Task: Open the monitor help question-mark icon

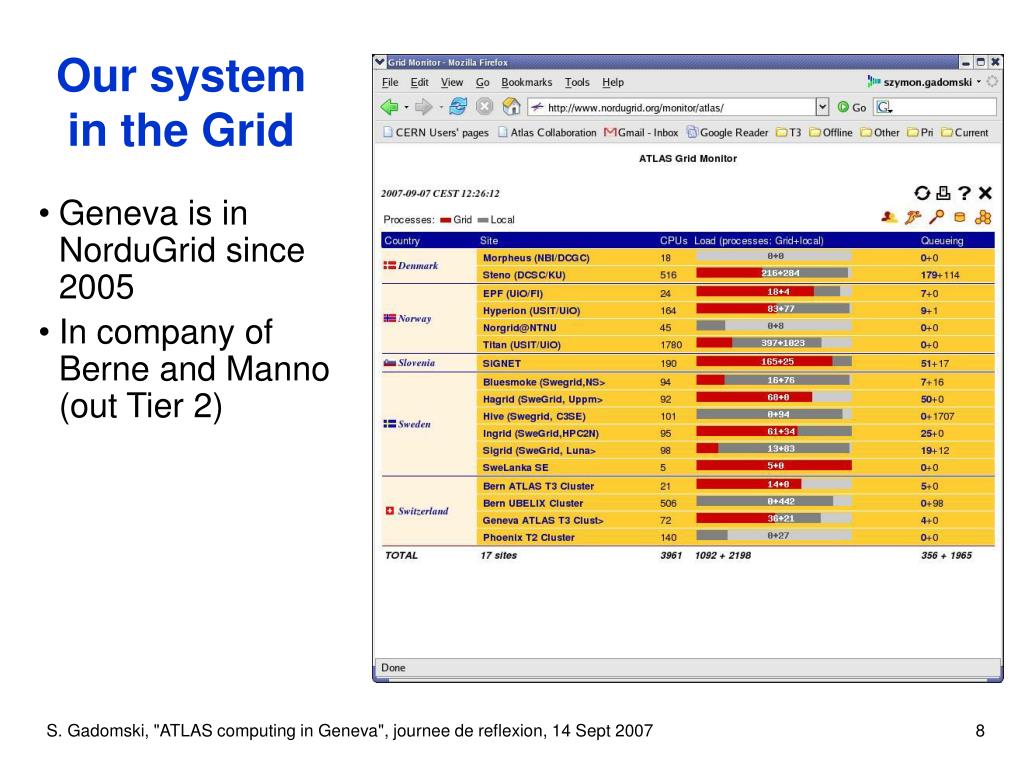Action: [964, 193]
